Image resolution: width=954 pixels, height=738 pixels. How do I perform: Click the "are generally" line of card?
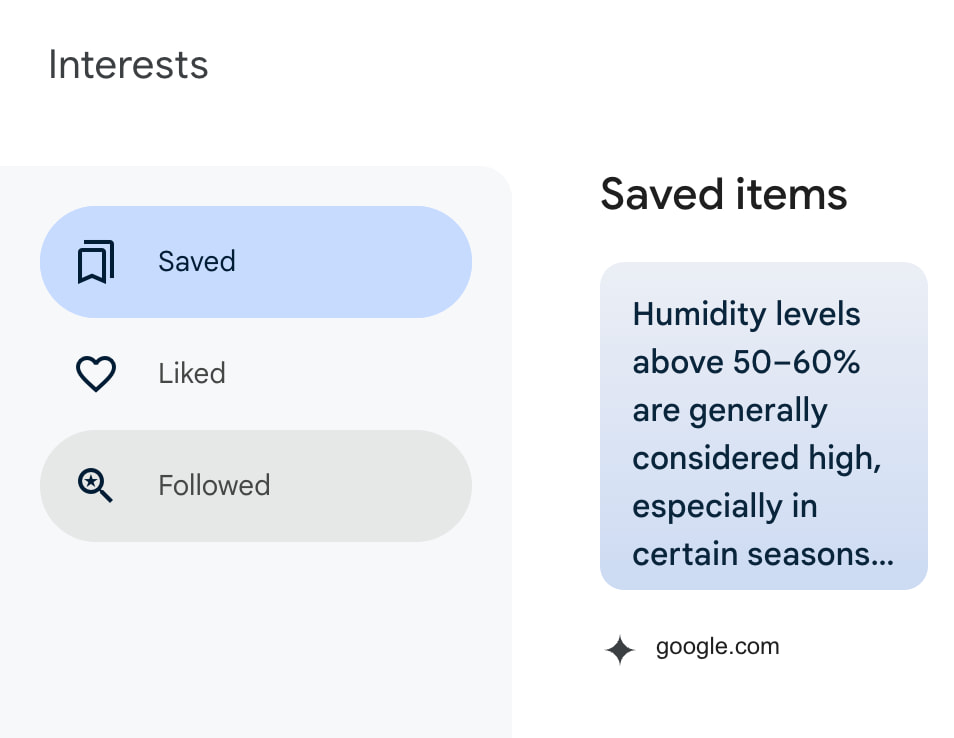pos(730,410)
